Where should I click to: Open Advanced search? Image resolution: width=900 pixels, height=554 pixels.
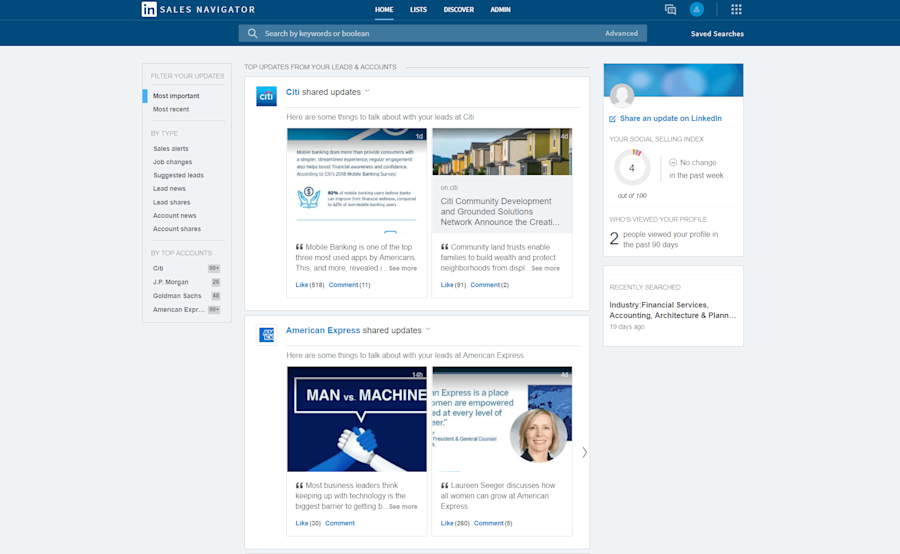click(621, 33)
